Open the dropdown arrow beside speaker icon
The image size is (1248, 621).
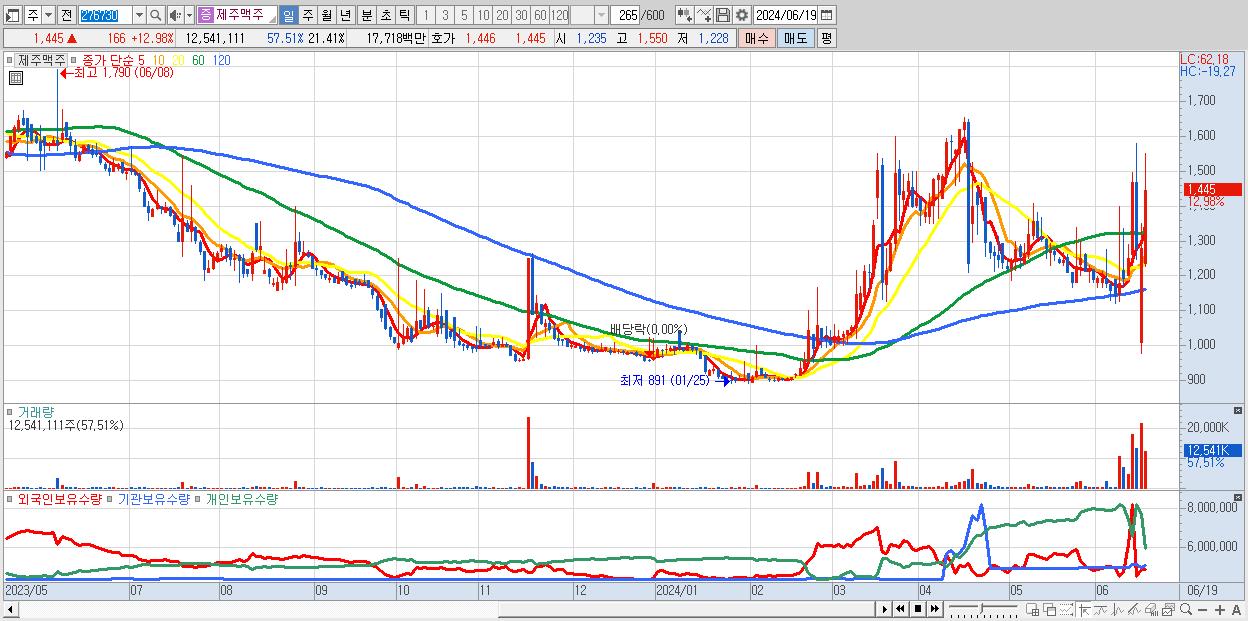click(x=189, y=16)
